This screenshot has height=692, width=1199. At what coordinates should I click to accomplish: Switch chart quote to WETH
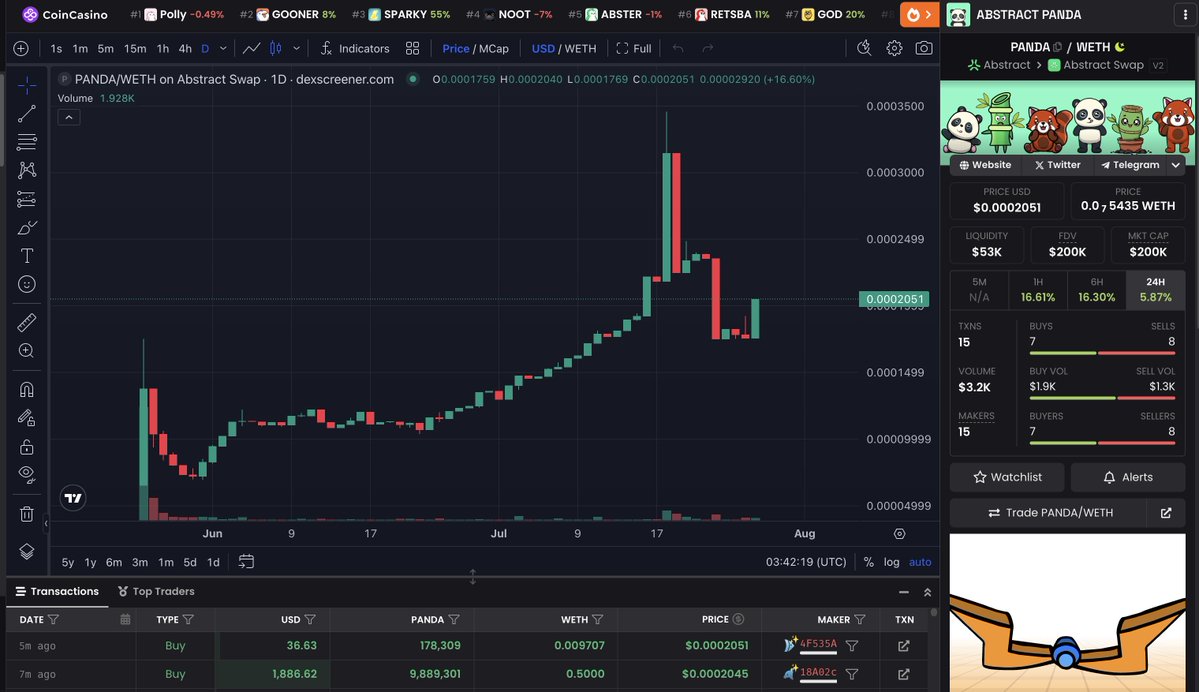click(x=580, y=48)
